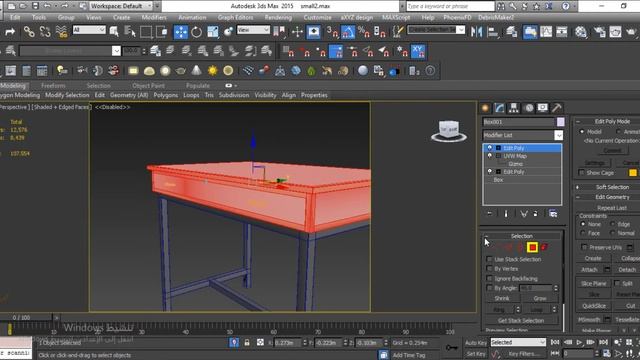Open the Motion command panel tab
Image resolution: width=640 pixels, height=360 pixels.
529,108
